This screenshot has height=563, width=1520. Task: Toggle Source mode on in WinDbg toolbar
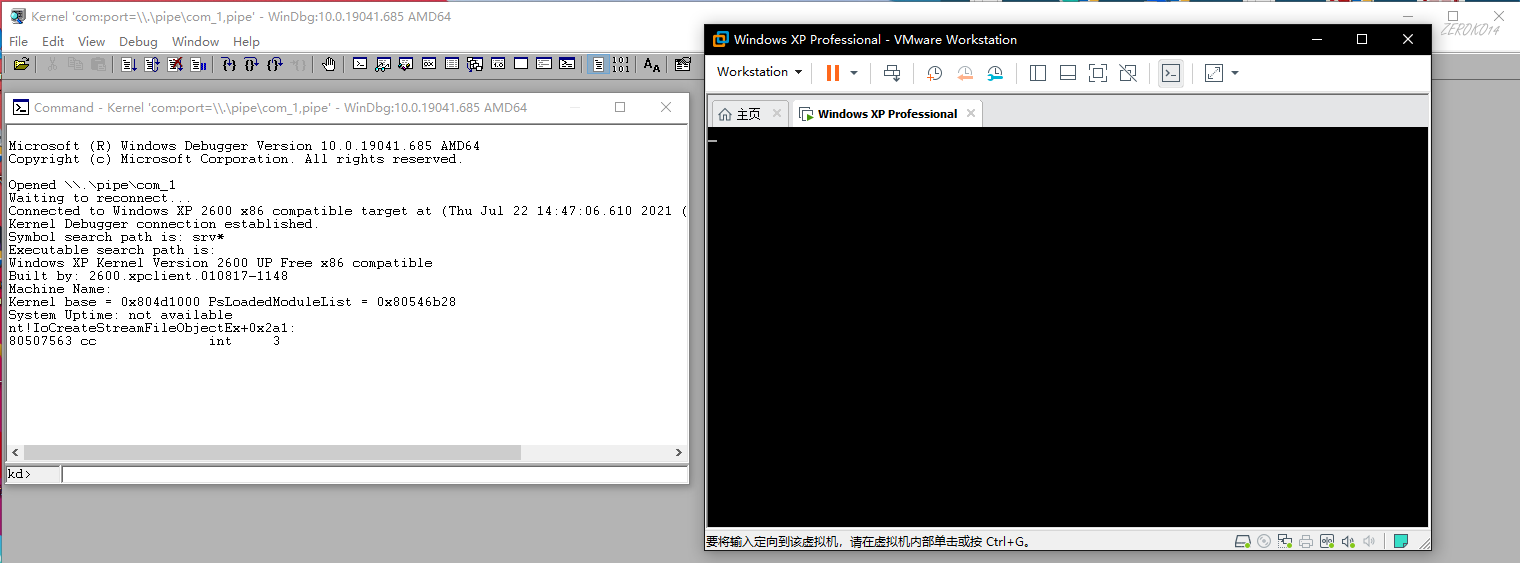[599, 64]
